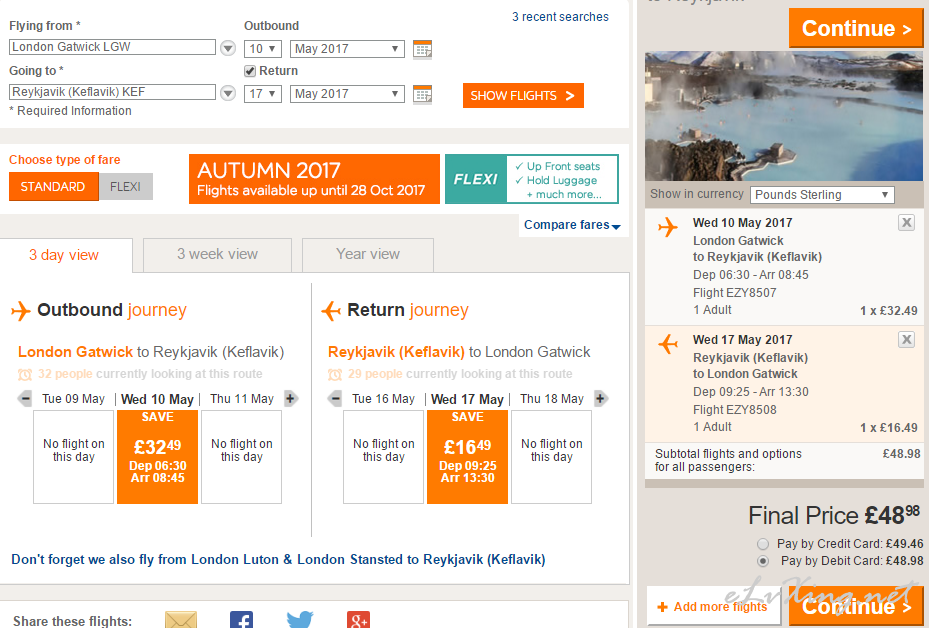Click the clock icon beside 29 people looking
Viewport: 929px width, 628px height.
(335, 374)
